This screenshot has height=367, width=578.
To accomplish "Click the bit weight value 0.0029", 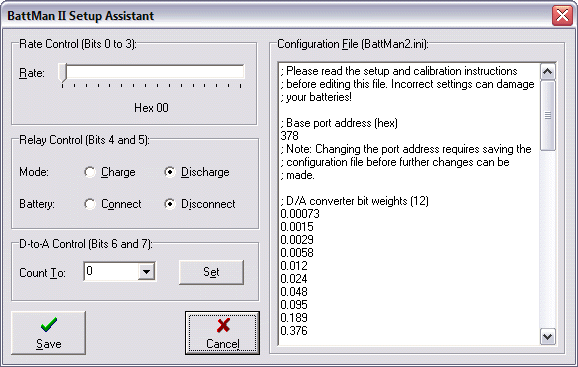I will click(297, 240).
